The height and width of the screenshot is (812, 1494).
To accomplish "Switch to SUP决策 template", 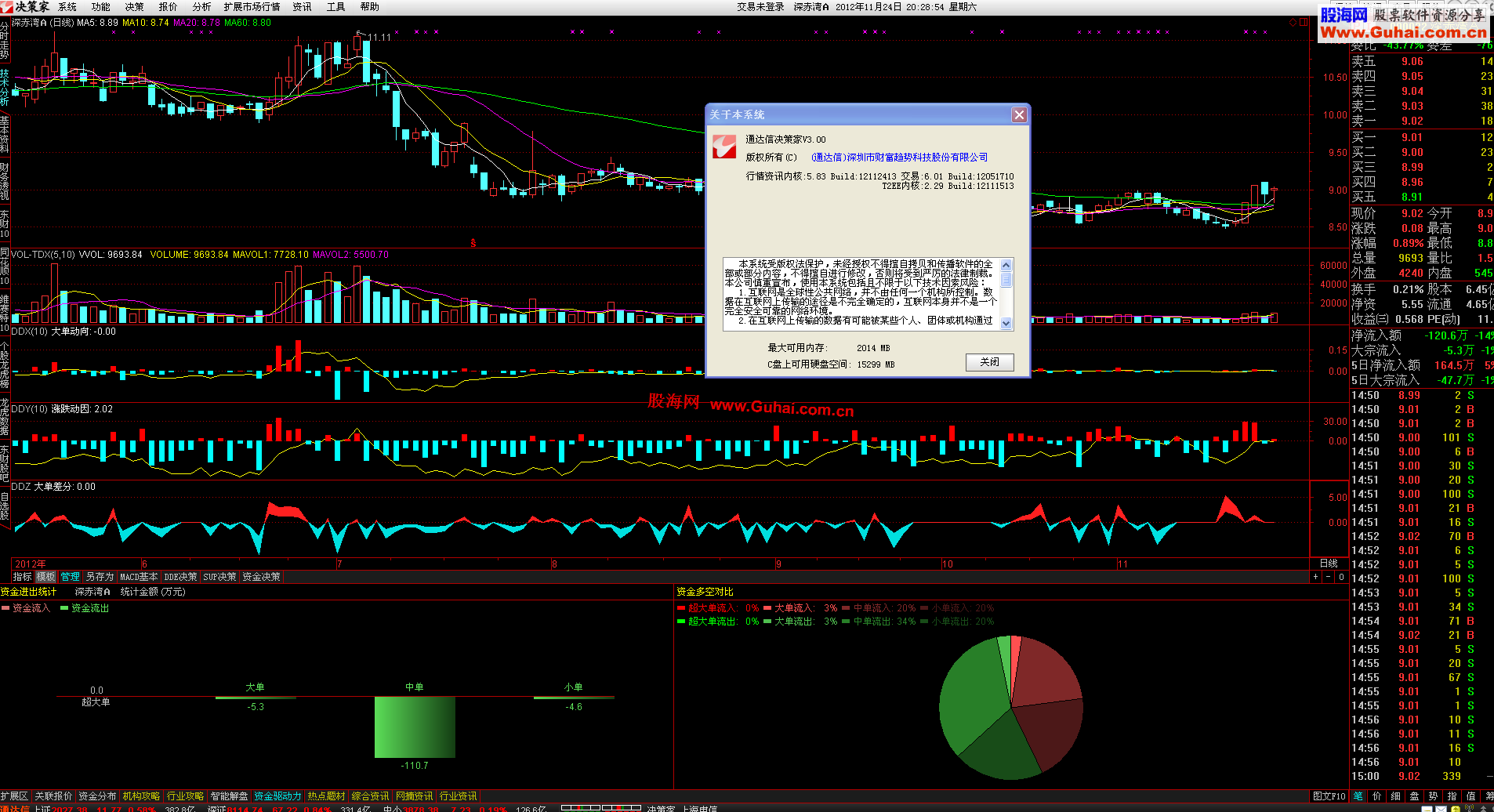I will [x=219, y=577].
